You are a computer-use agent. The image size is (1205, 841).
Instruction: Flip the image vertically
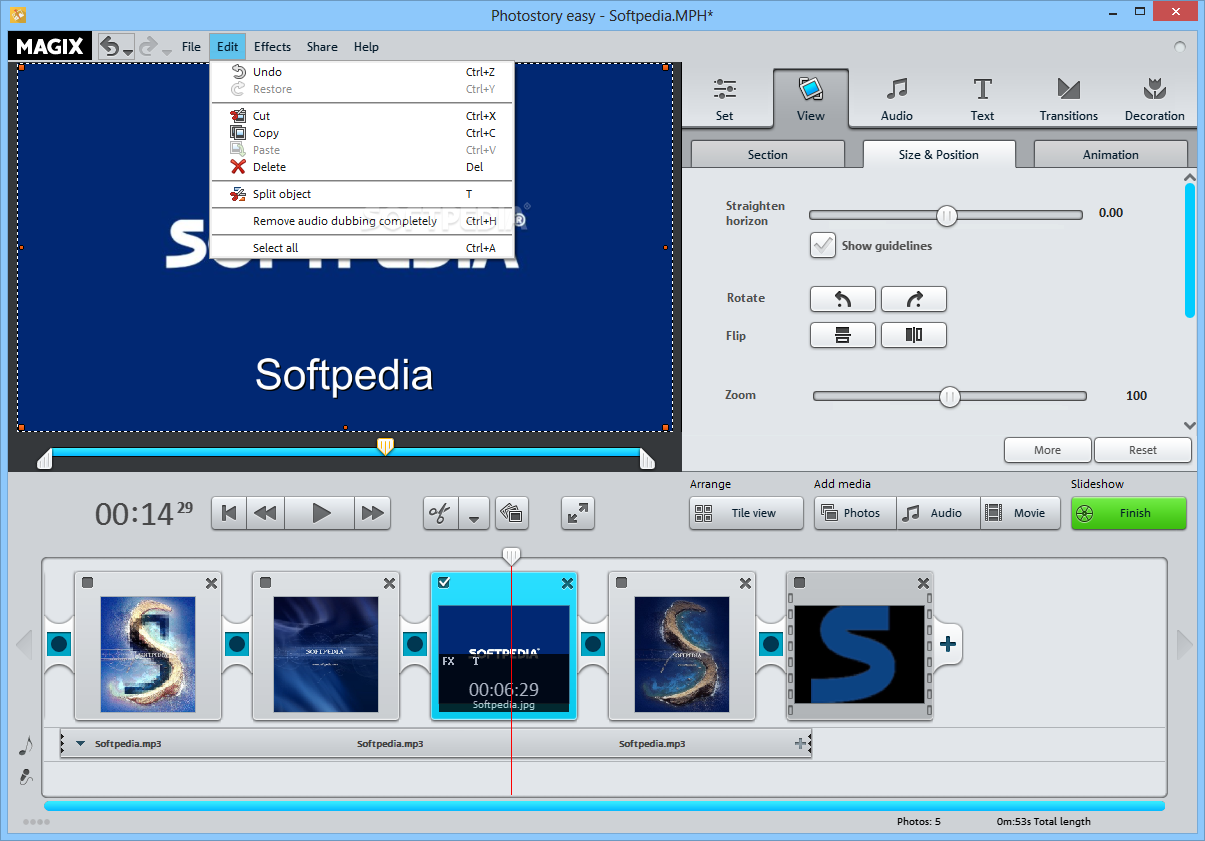click(x=842, y=335)
